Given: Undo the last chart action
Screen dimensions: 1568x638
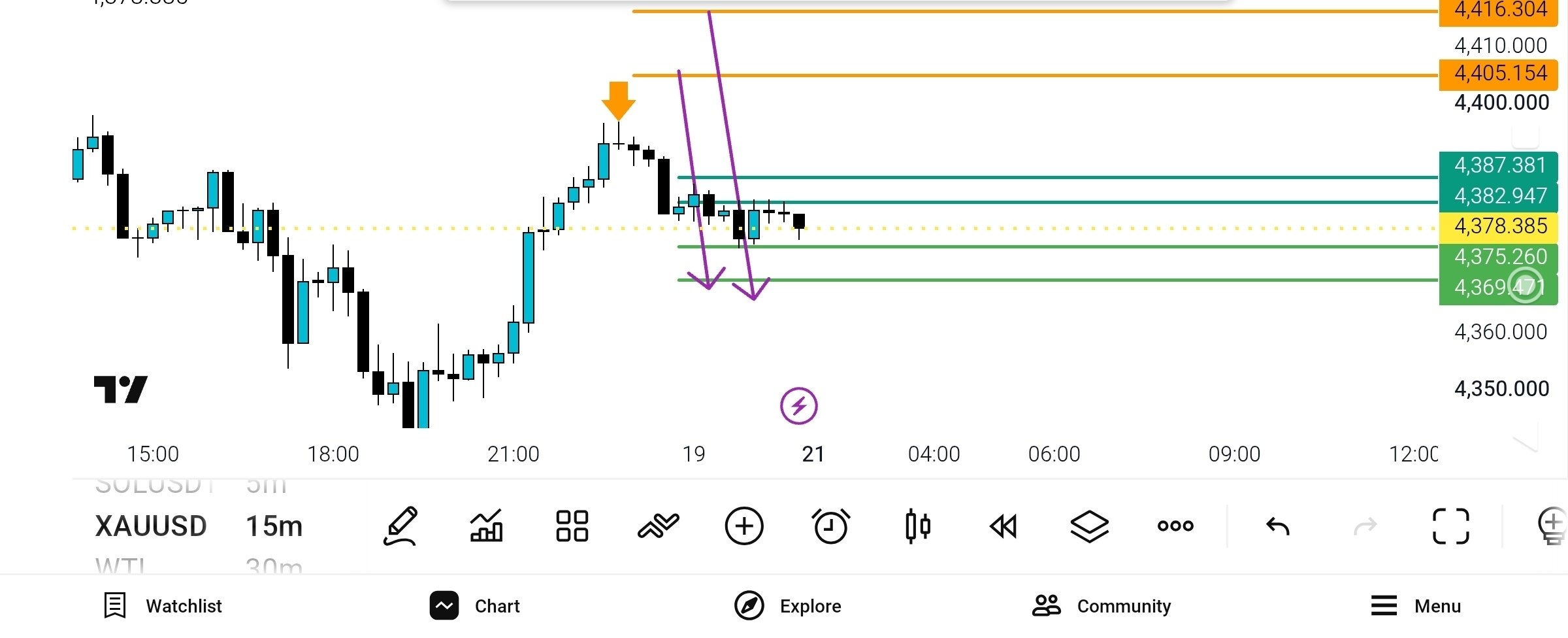Looking at the screenshot, I should point(1278,526).
